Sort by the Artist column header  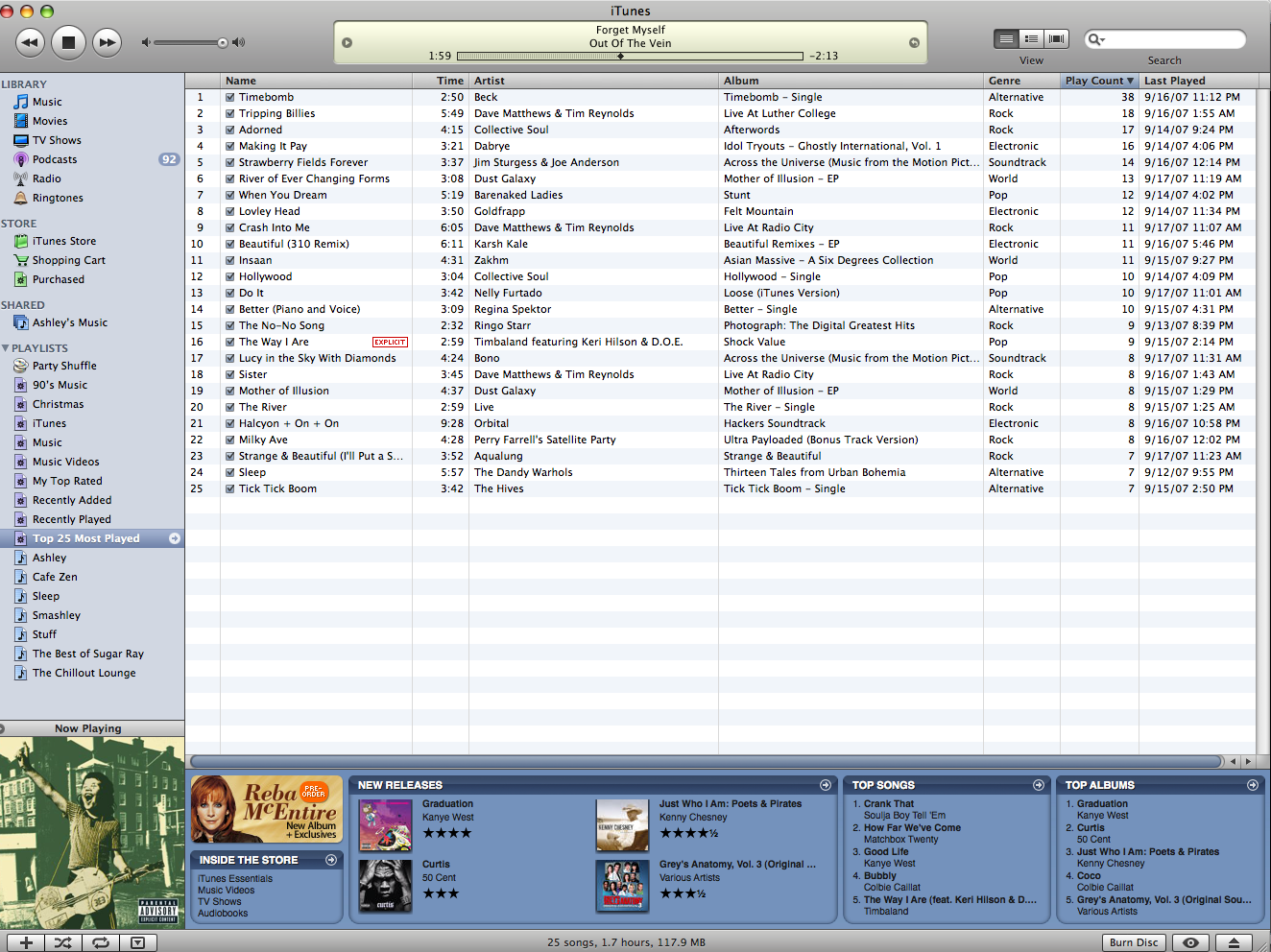pyautogui.click(x=593, y=81)
